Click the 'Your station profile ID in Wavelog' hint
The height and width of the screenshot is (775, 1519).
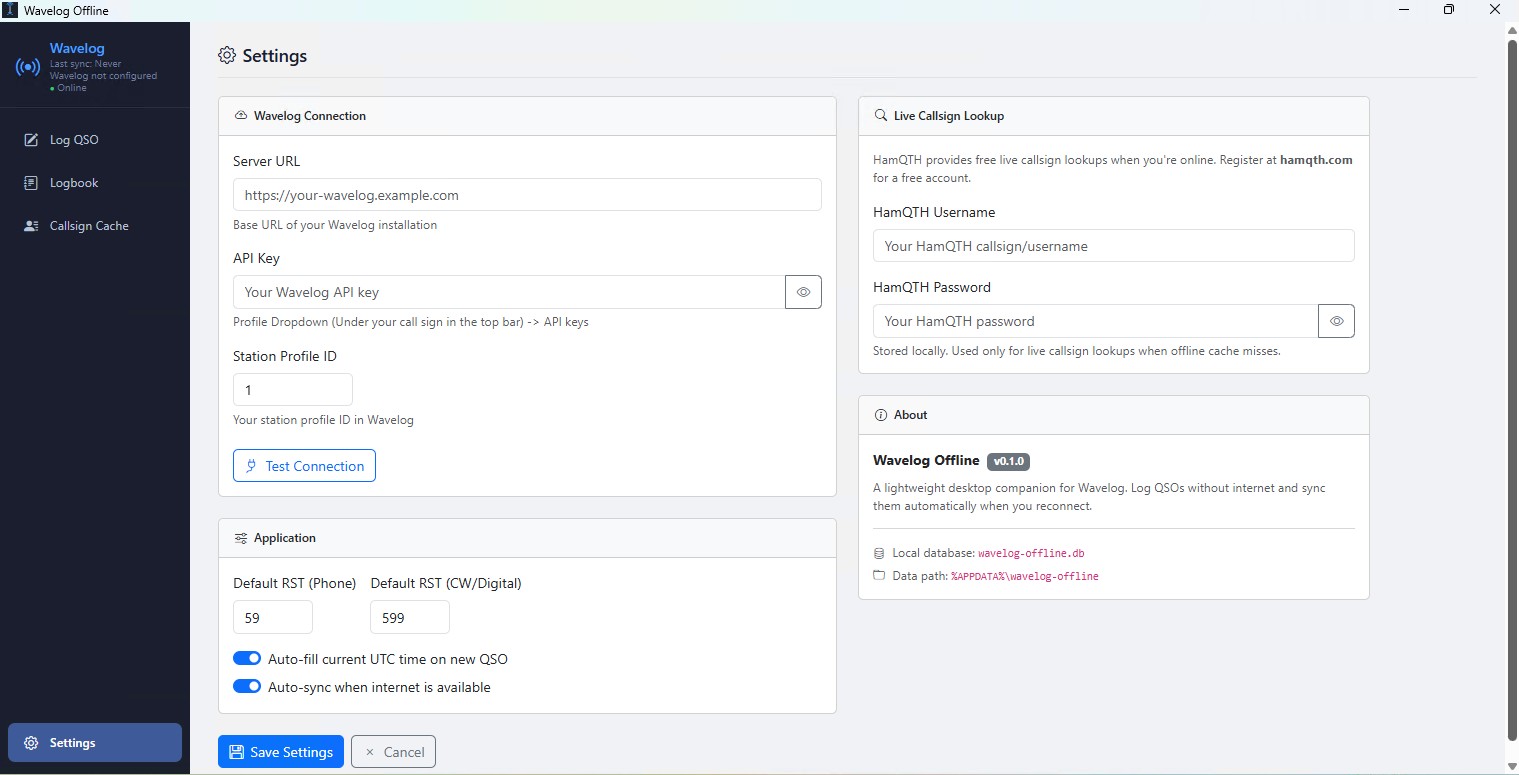click(x=323, y=420)
